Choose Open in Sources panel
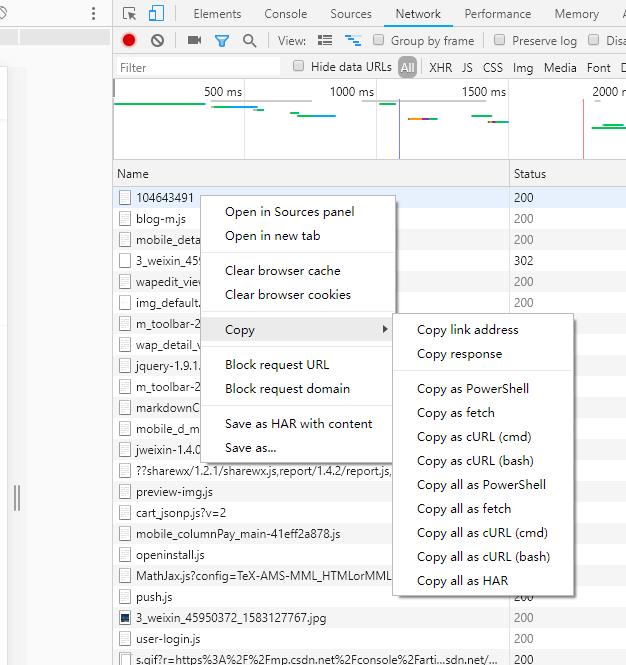Viewport: 626px width, 665px height. (x=298, y=212)
